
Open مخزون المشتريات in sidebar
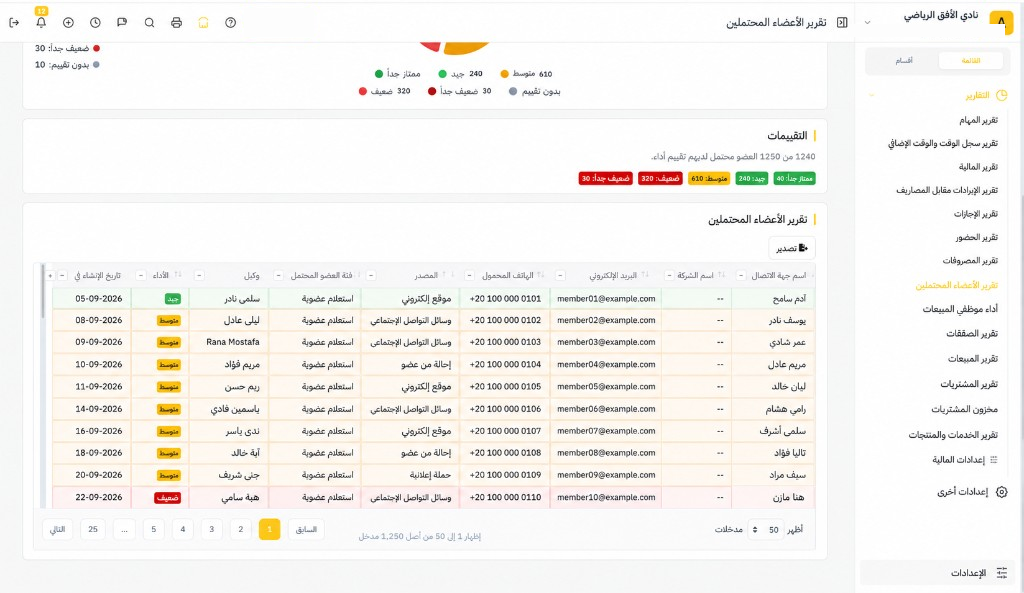[x=965, y=409]
